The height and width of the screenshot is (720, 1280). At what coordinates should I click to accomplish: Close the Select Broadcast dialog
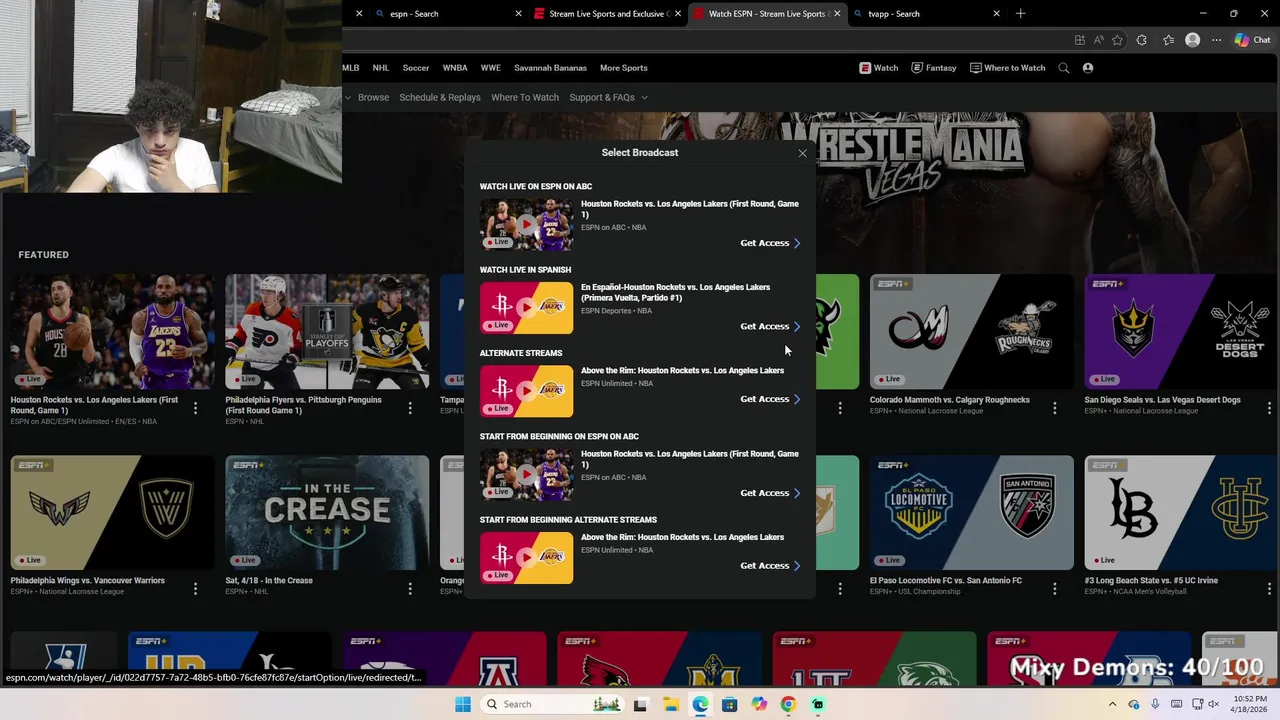click(802, 153)
